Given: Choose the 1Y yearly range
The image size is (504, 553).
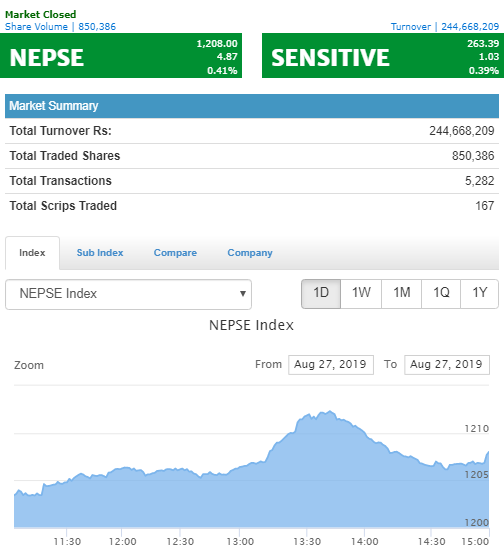Looking at the screenshot, I should (480, 294).
